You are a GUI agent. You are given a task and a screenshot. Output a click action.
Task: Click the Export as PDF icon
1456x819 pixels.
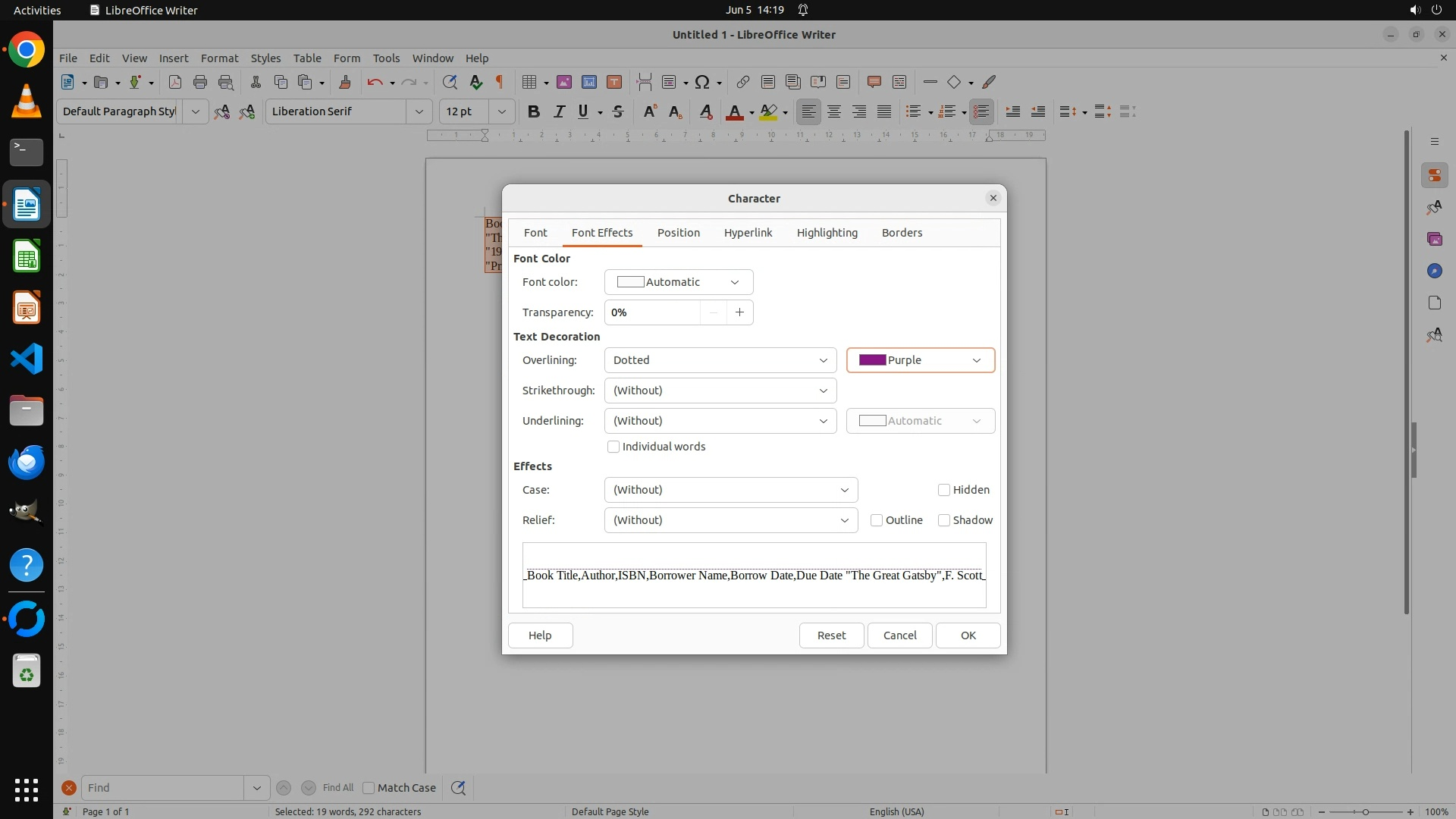point(174,82)
